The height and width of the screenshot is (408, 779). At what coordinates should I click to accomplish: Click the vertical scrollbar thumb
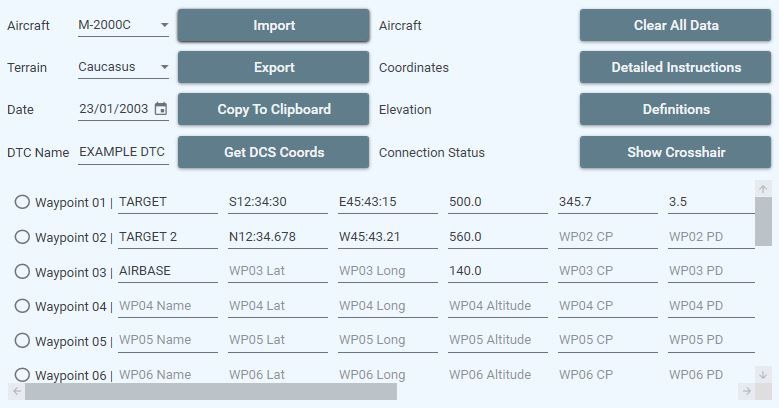tap(763, 221)
